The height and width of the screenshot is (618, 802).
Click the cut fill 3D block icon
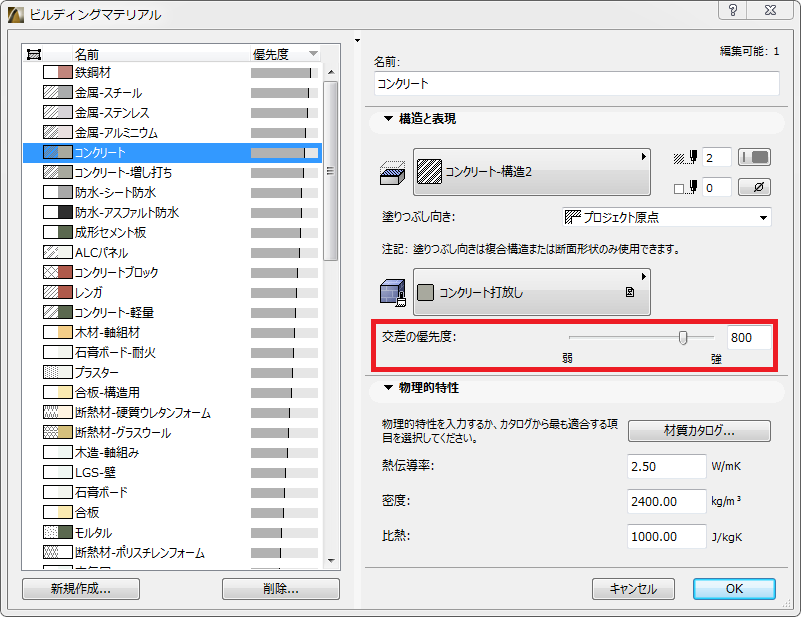[x=392, y=173]
